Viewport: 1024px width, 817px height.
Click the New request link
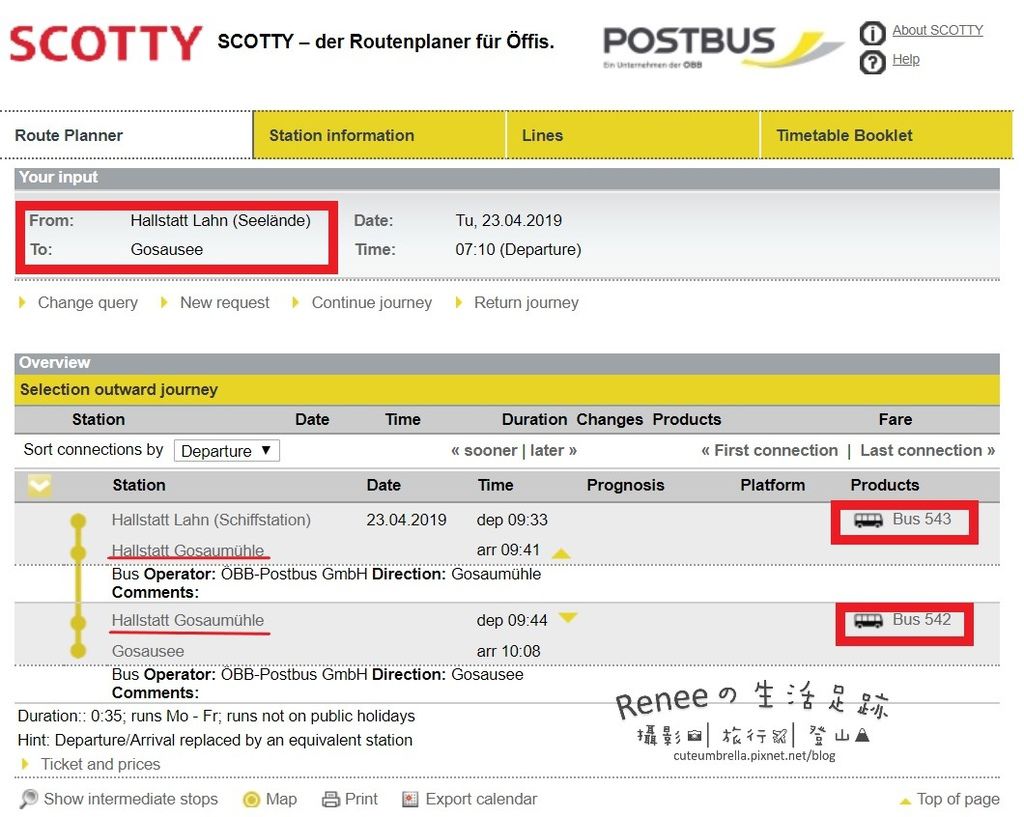pyautogui.click(x=225, y=302)
